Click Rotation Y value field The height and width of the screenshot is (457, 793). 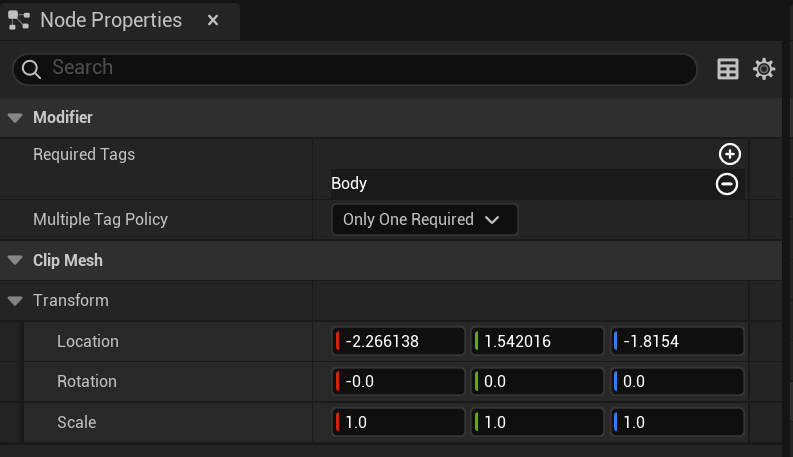(538, 381)
